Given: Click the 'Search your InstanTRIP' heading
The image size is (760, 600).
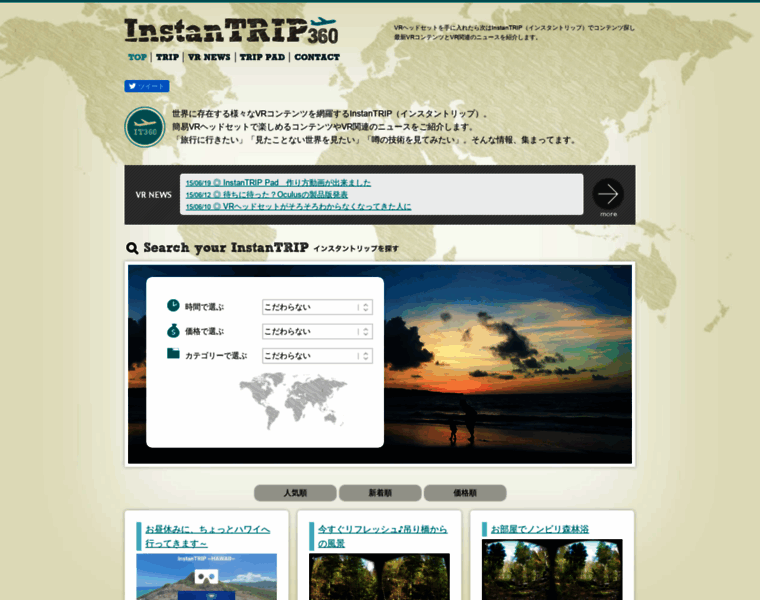Looking at the screenshot, I should (226, 248).
